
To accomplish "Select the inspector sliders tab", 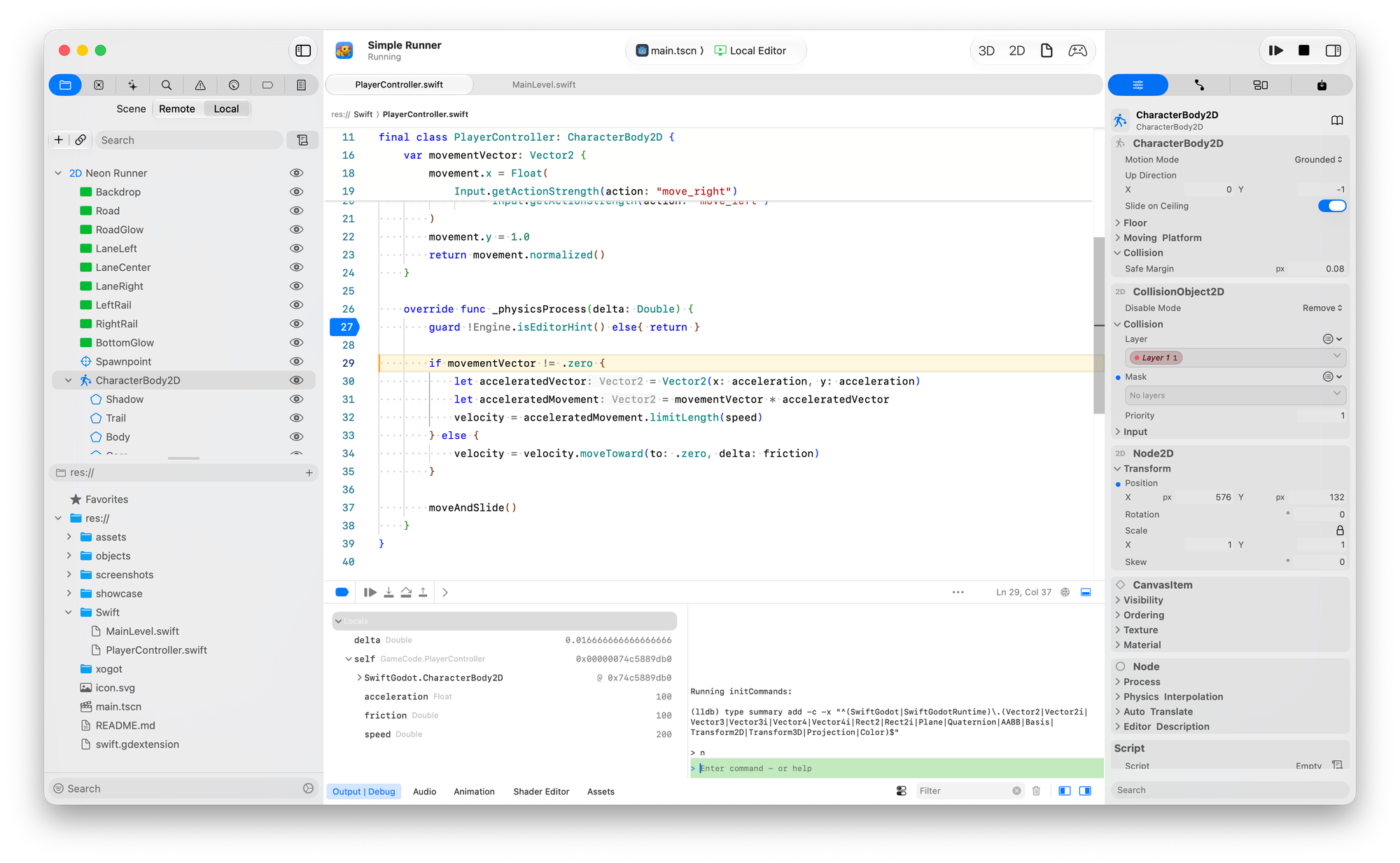I will (x=1138, y=85).
